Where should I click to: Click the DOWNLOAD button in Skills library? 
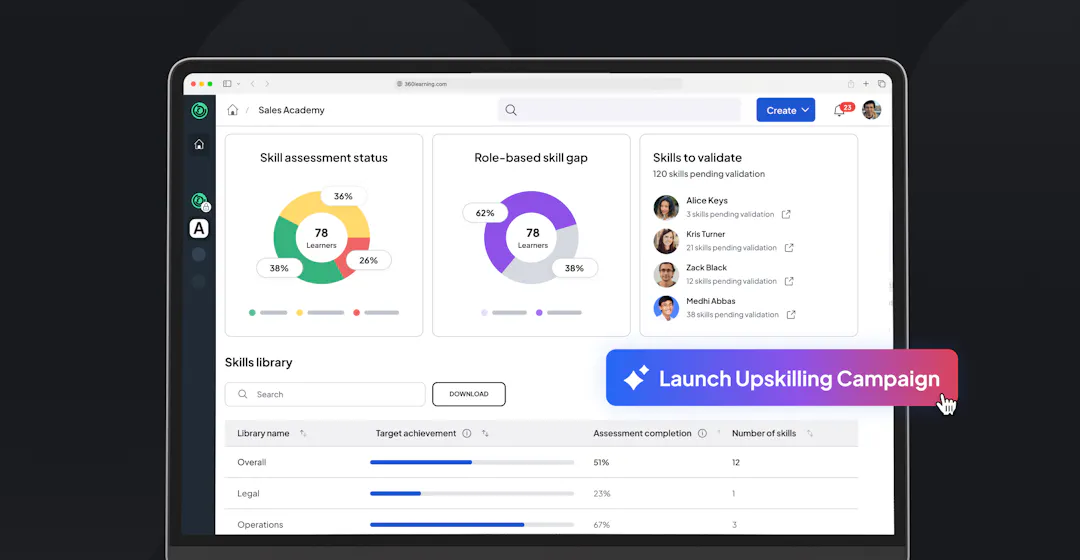coord(469,394)
